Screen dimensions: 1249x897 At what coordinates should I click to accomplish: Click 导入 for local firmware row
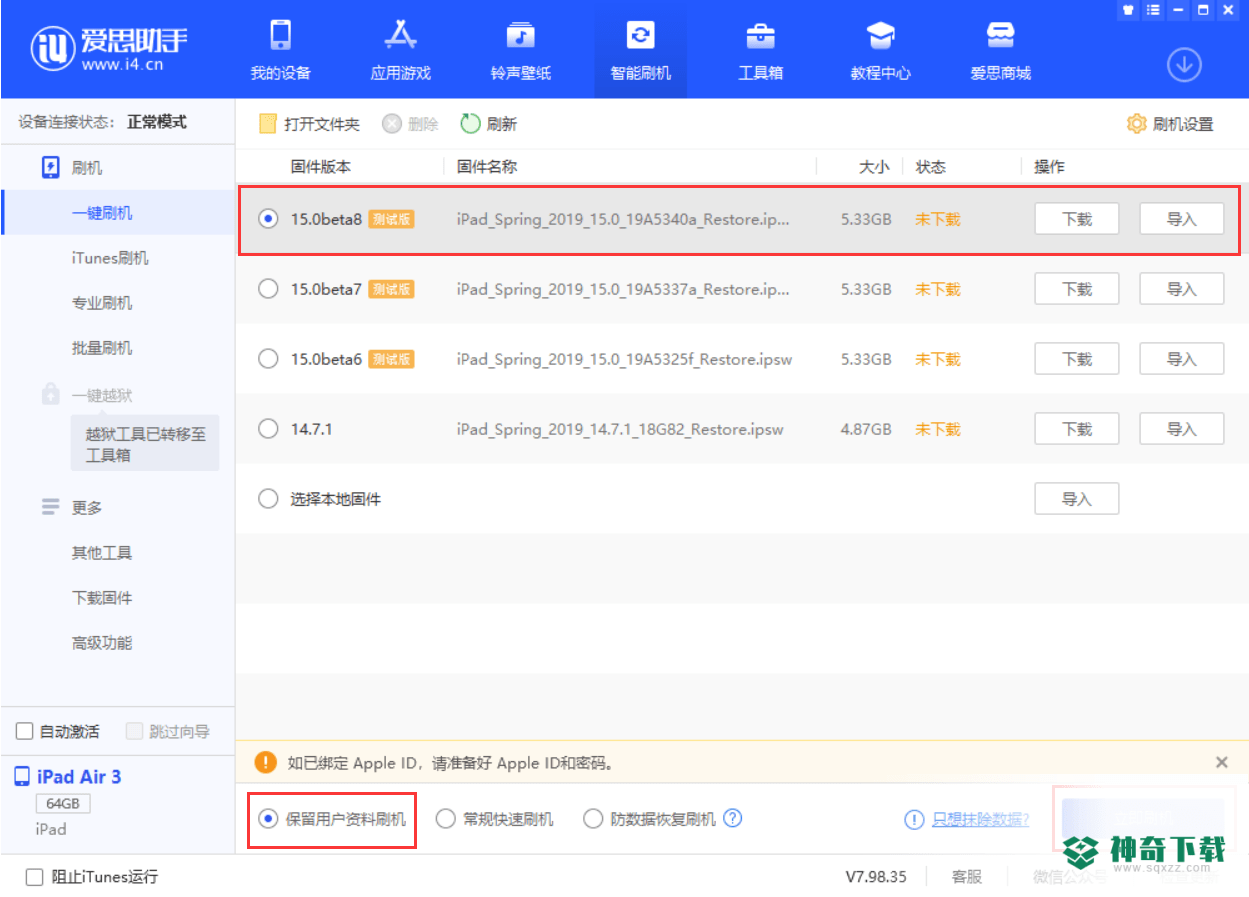pos(1076,499)
